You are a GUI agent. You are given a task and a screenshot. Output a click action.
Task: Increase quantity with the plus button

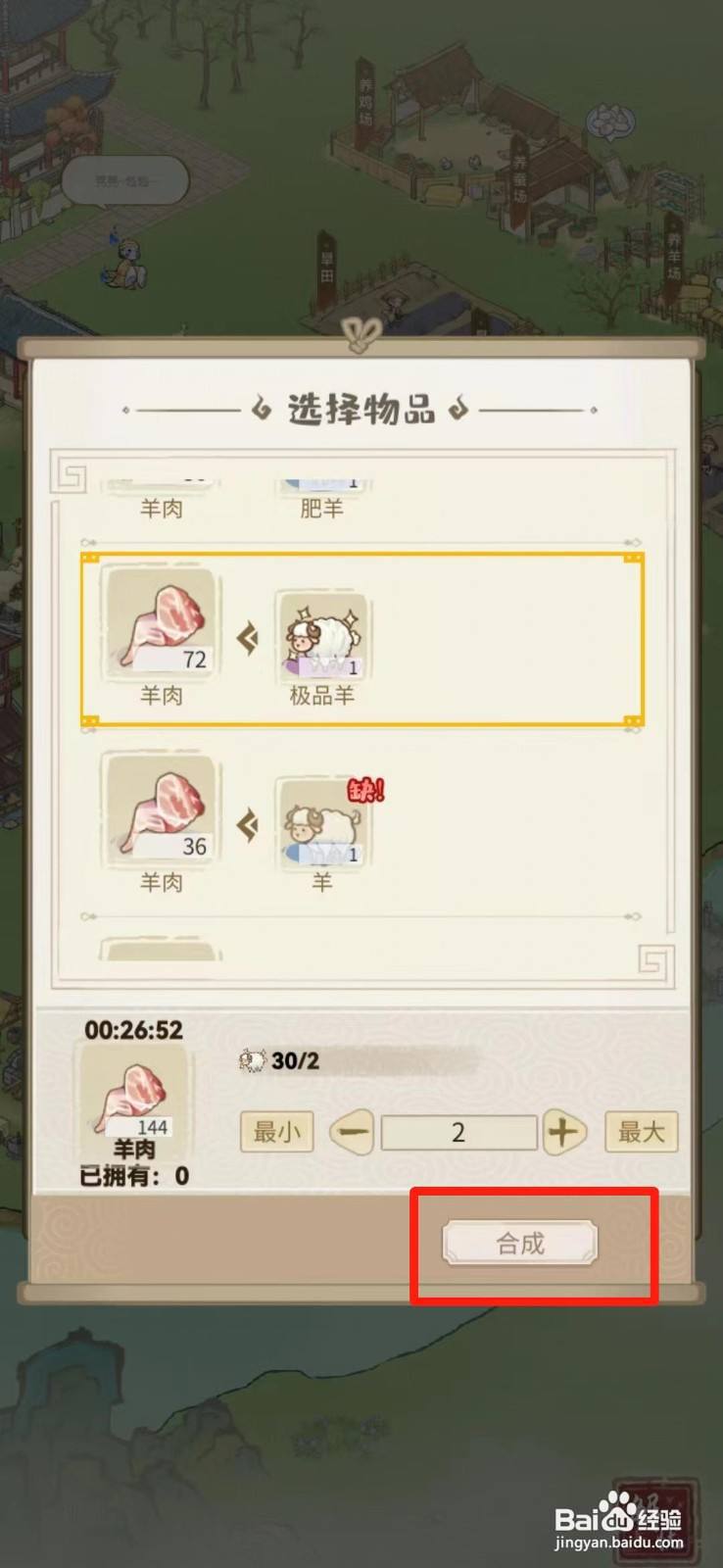563,1132
